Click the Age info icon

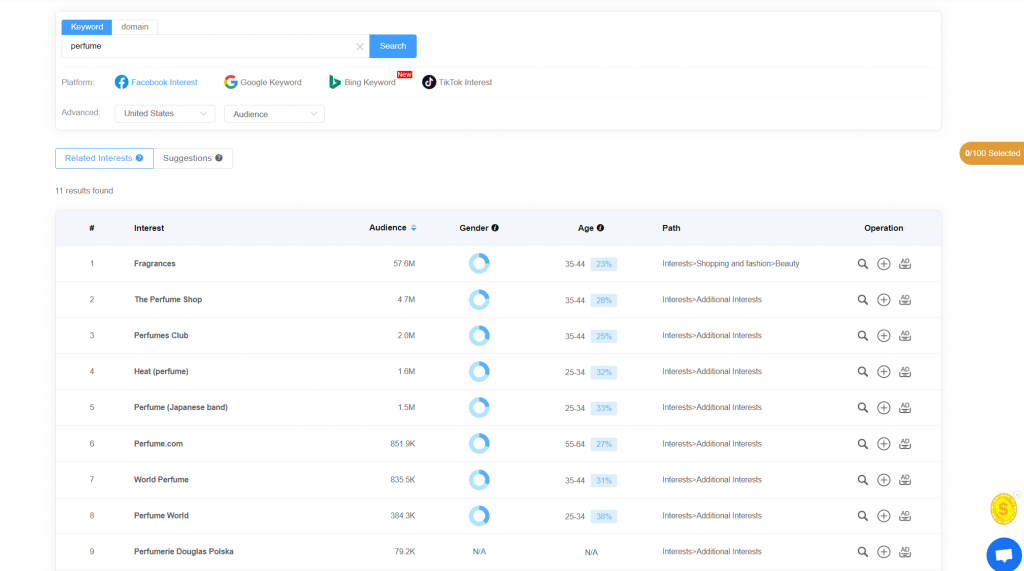[x=600, y=228]
